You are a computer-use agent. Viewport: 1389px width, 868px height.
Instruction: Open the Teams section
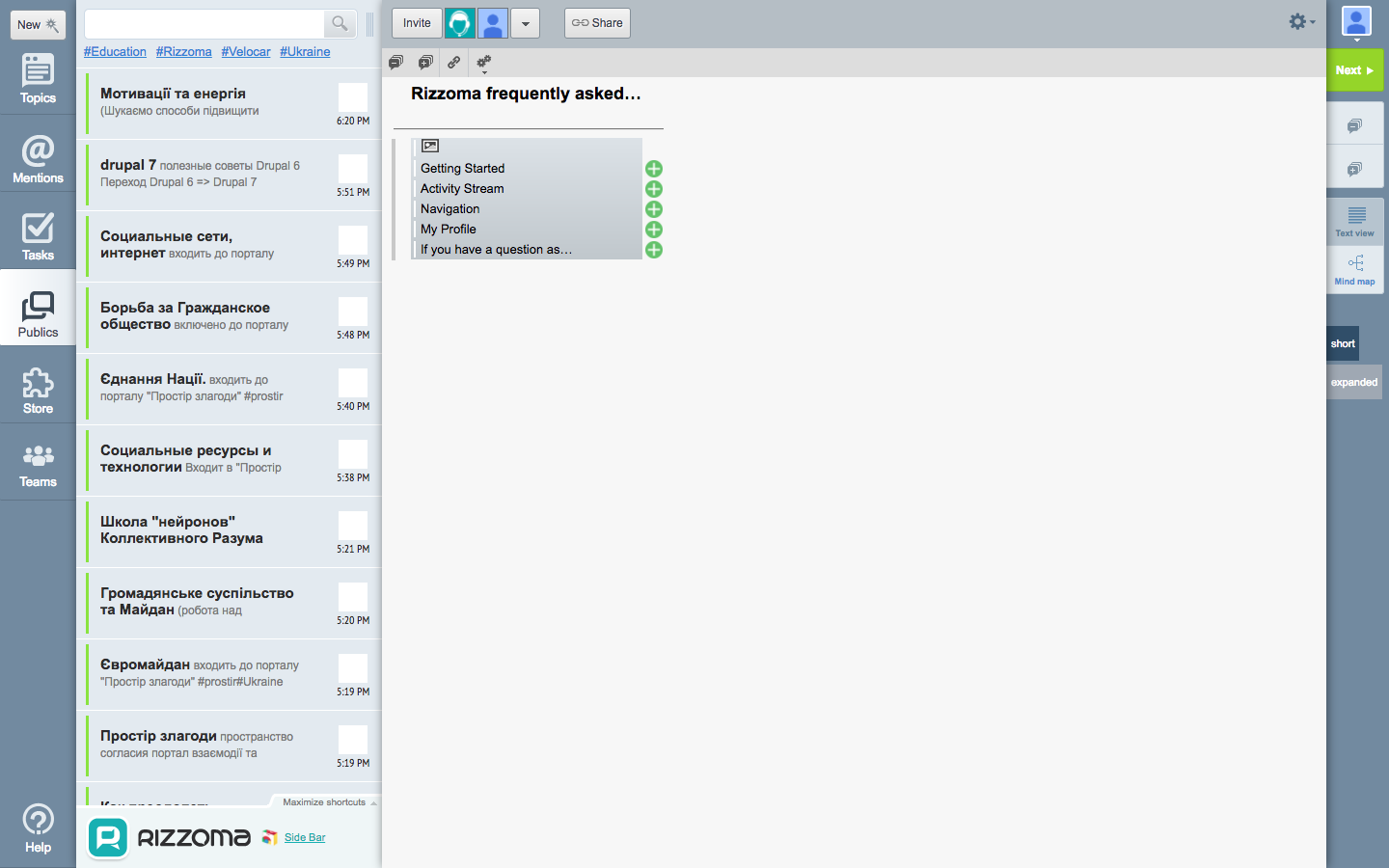pos(38,466)
